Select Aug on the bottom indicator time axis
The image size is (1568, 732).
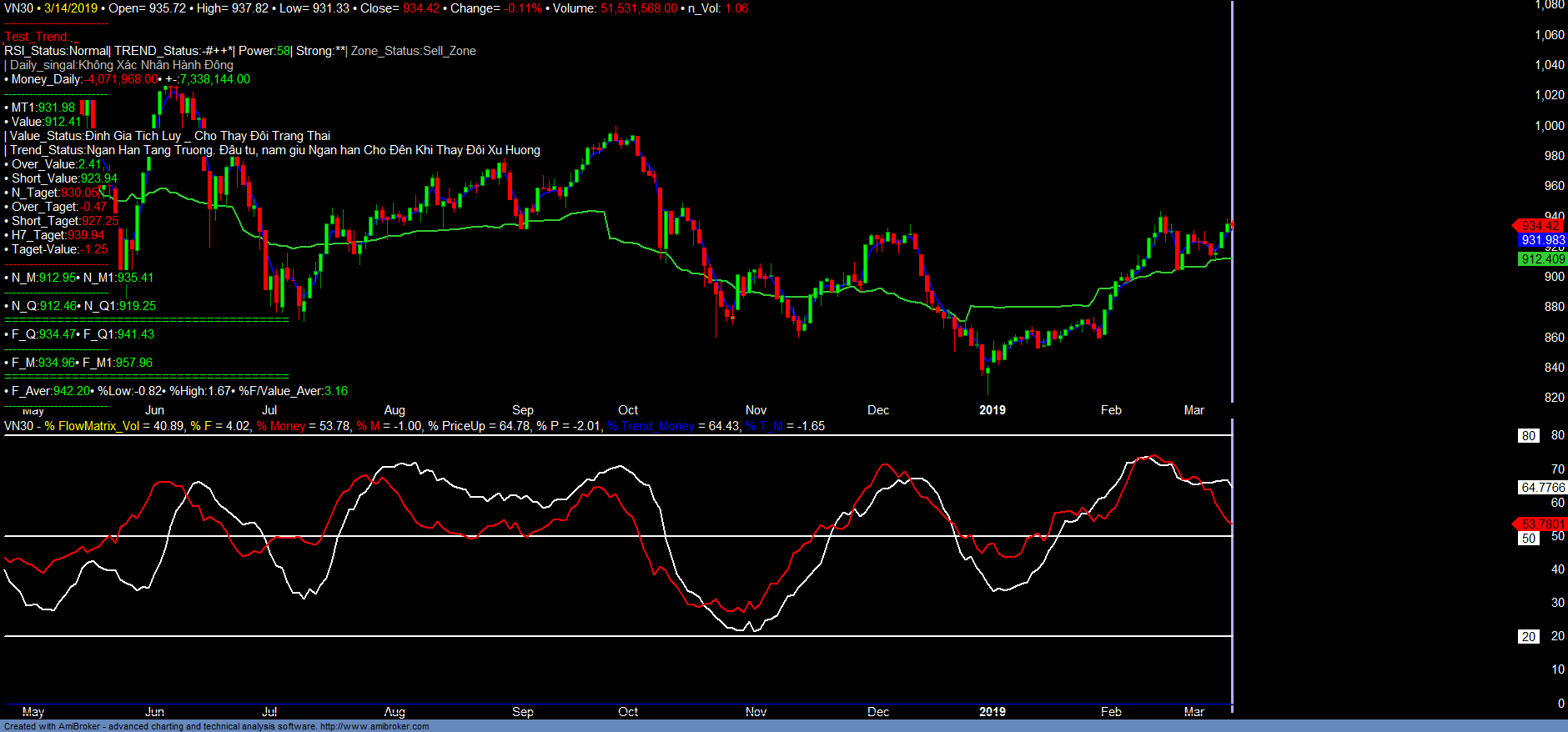pos(395,712)
